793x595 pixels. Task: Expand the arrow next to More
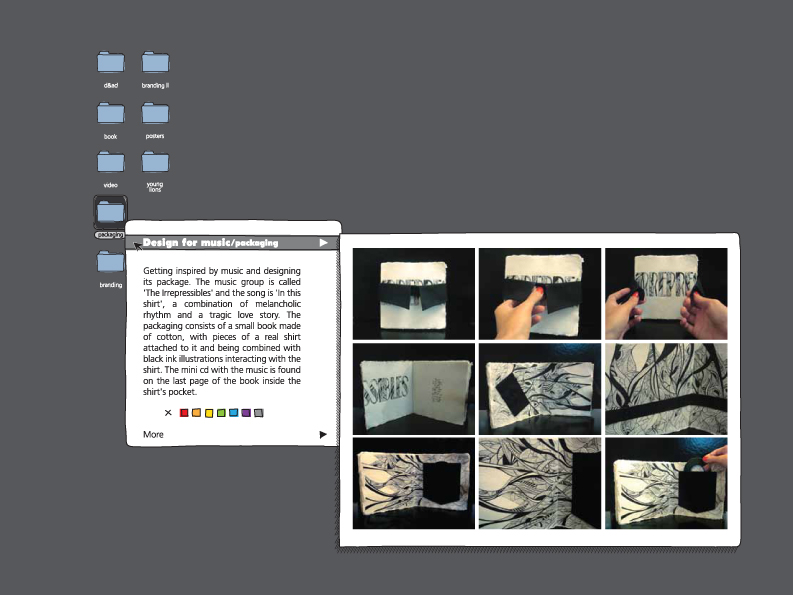[x=323, y=435]
